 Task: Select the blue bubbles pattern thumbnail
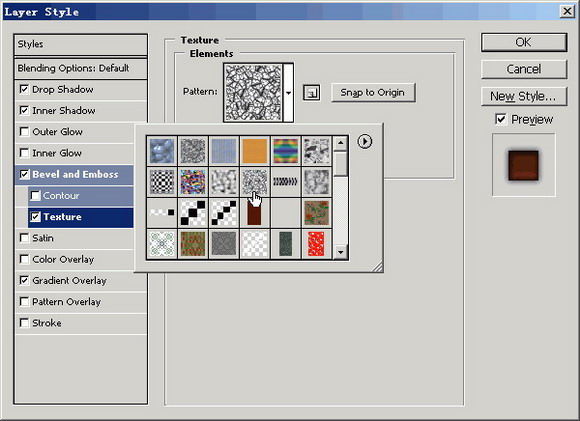[x=162, y=151]
